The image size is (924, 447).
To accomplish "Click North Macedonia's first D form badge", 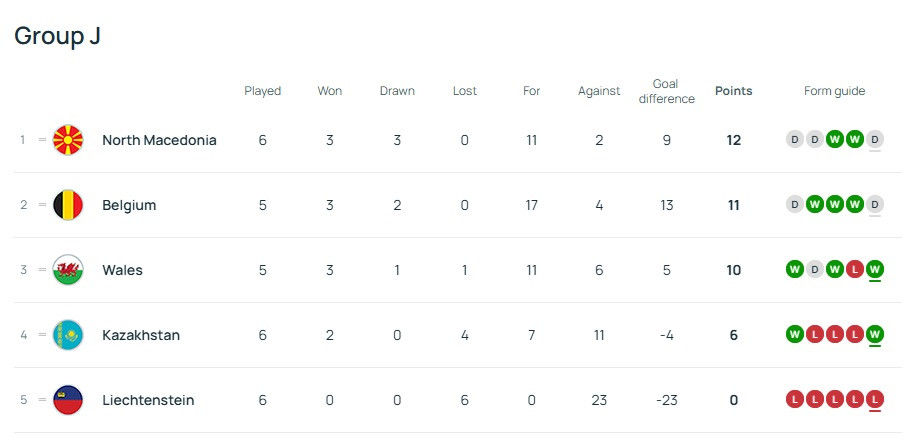I will 795,140.
